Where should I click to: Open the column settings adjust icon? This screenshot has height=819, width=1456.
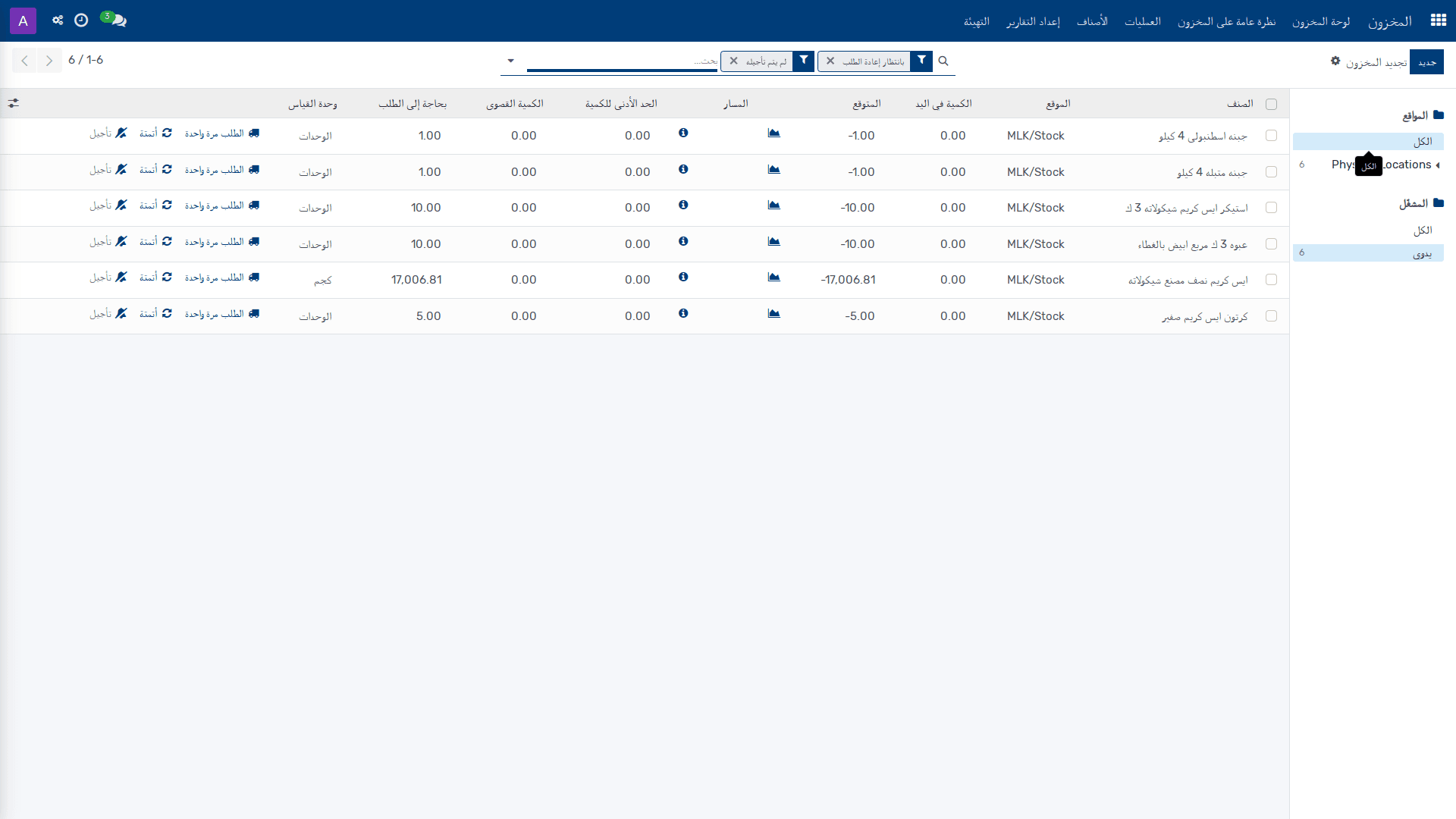click(x=14, y=103)
